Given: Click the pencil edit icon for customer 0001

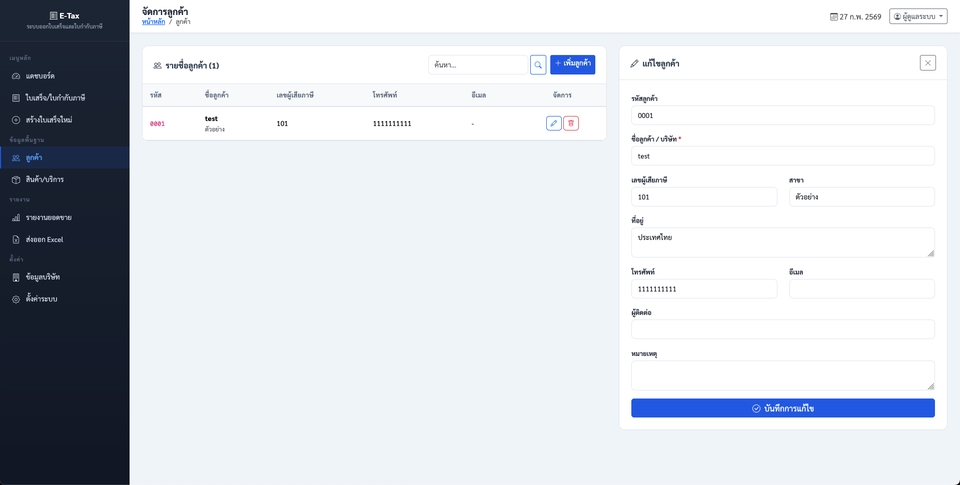Looking at the screenshot, I should (x=554, y=123).
